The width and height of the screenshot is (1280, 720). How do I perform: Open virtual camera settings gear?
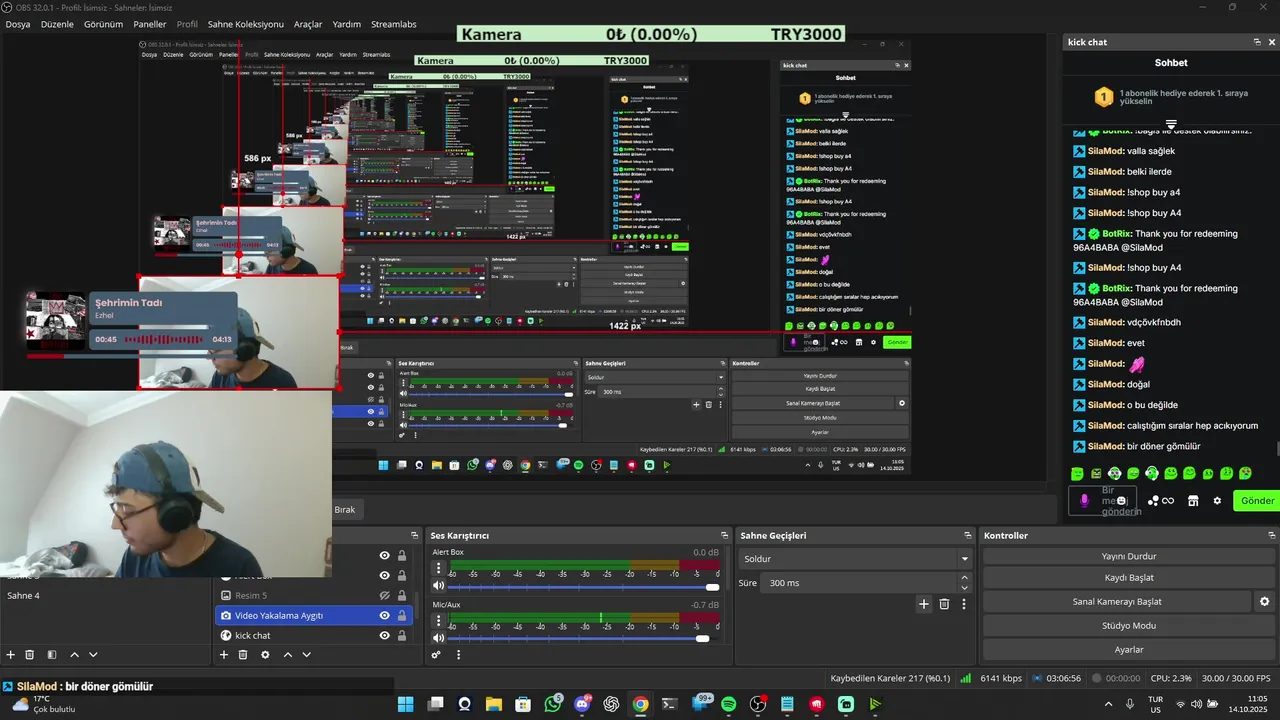1264,602
